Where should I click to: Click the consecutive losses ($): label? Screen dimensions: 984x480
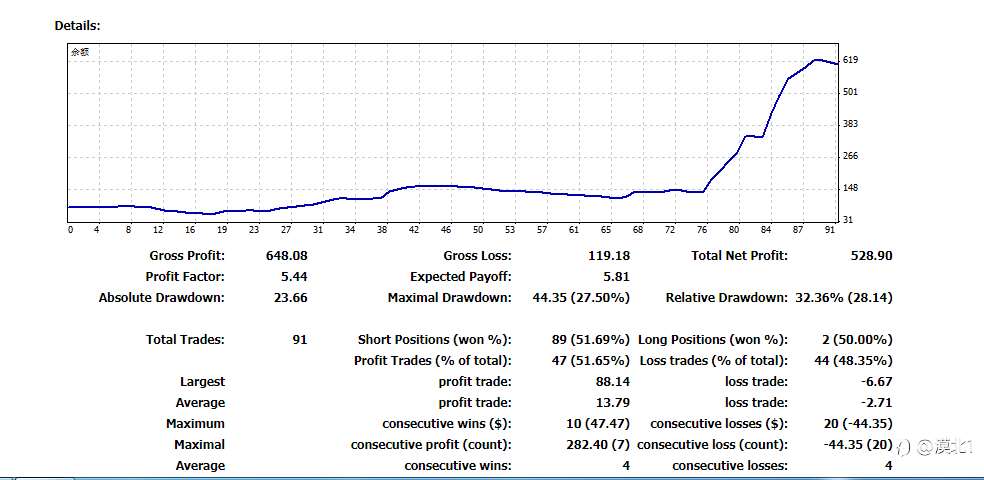[719, 424]
